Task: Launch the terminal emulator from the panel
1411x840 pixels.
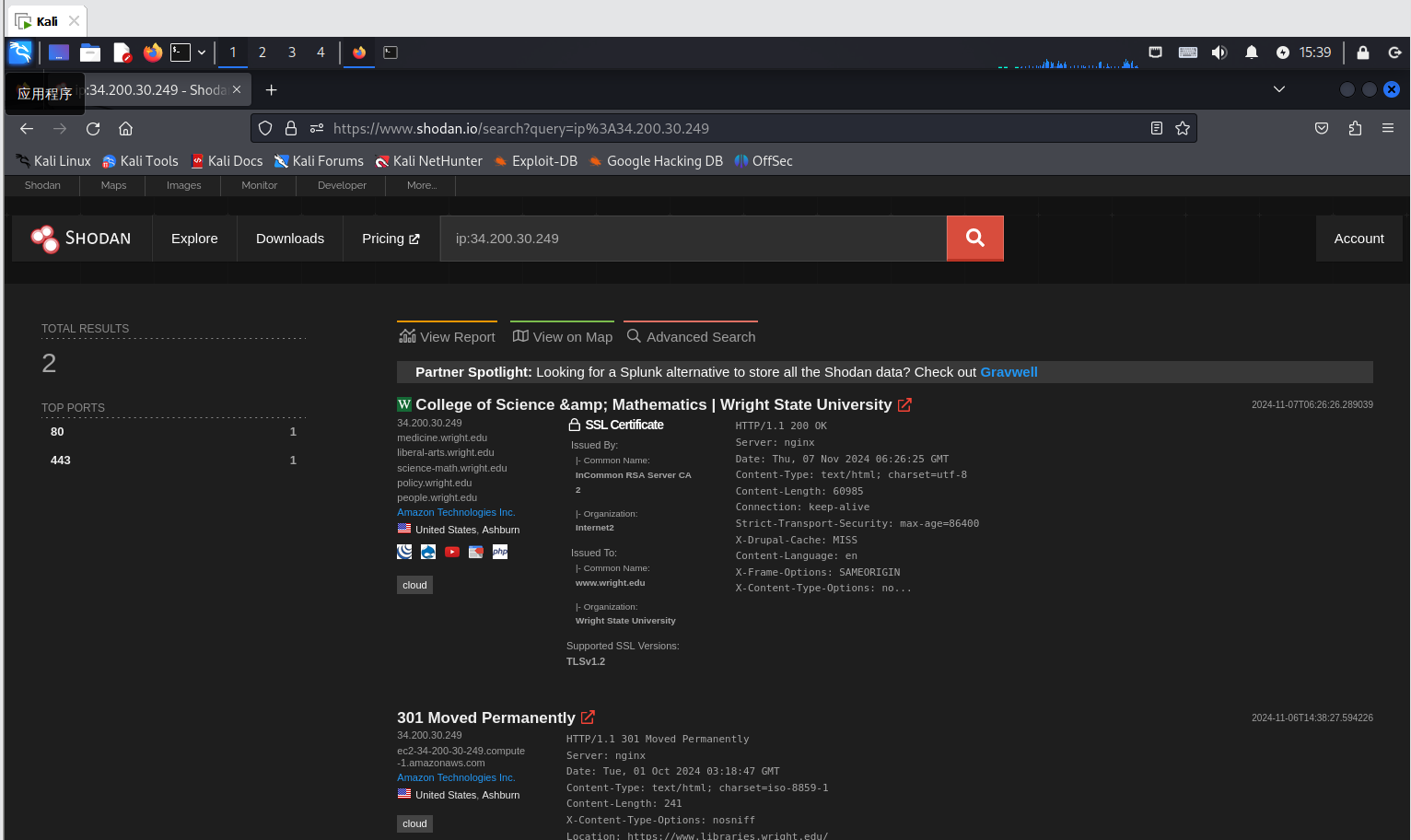Action: click(181, 52)
